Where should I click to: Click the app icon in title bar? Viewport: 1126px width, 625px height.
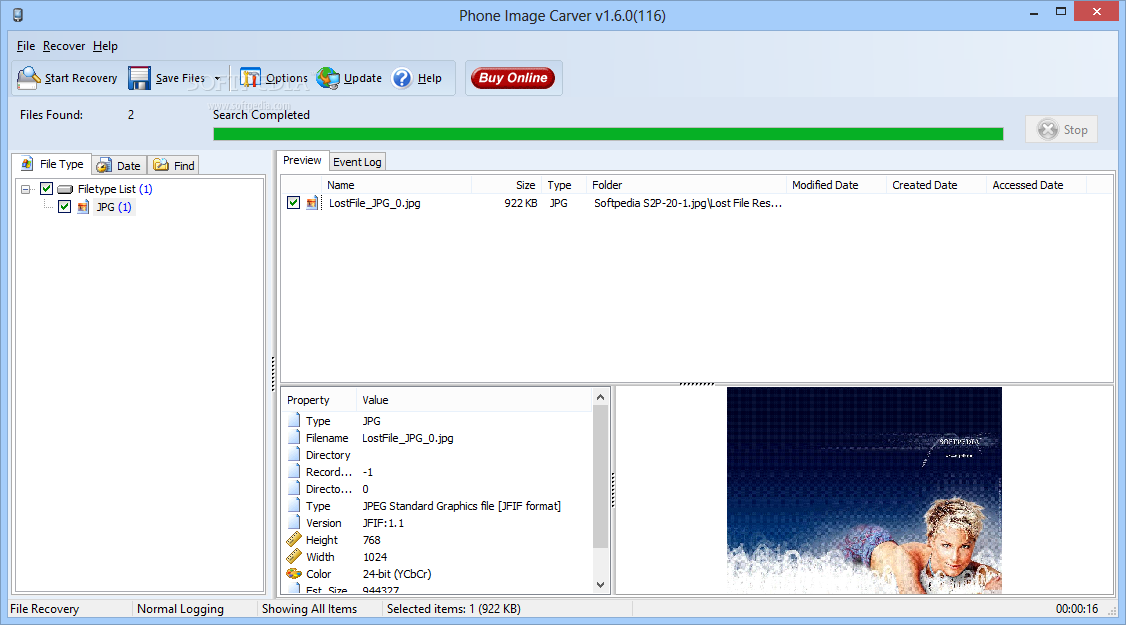(x=18, y=15)
